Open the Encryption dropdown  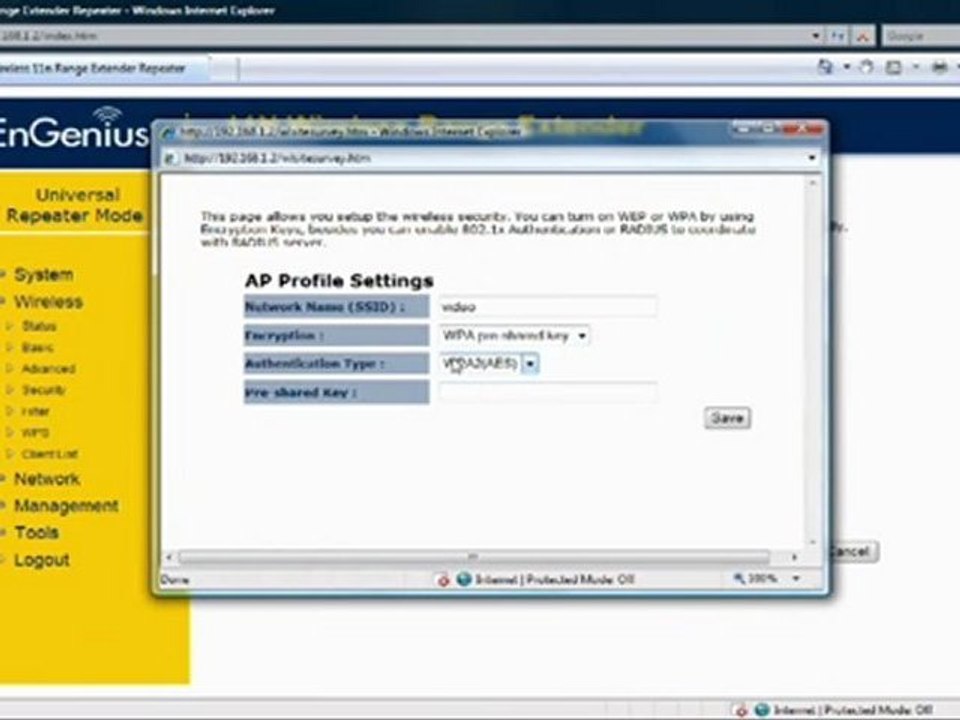(514, 336)
